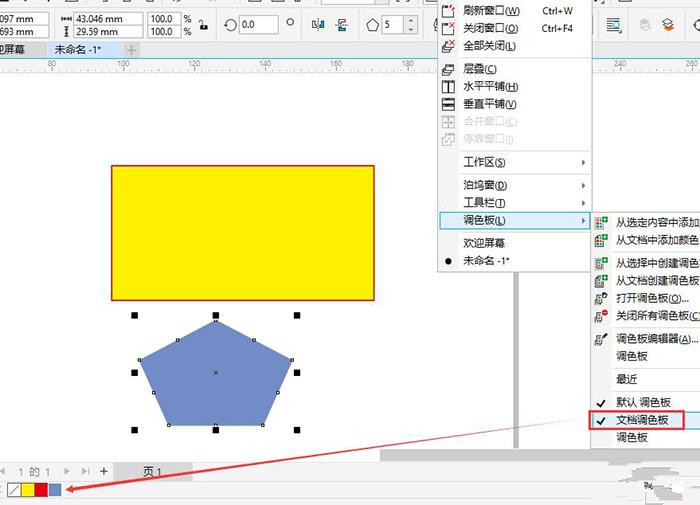Click the polygon sides icon
The width and height of the screenshot is (700, 505).
[372, 25]
